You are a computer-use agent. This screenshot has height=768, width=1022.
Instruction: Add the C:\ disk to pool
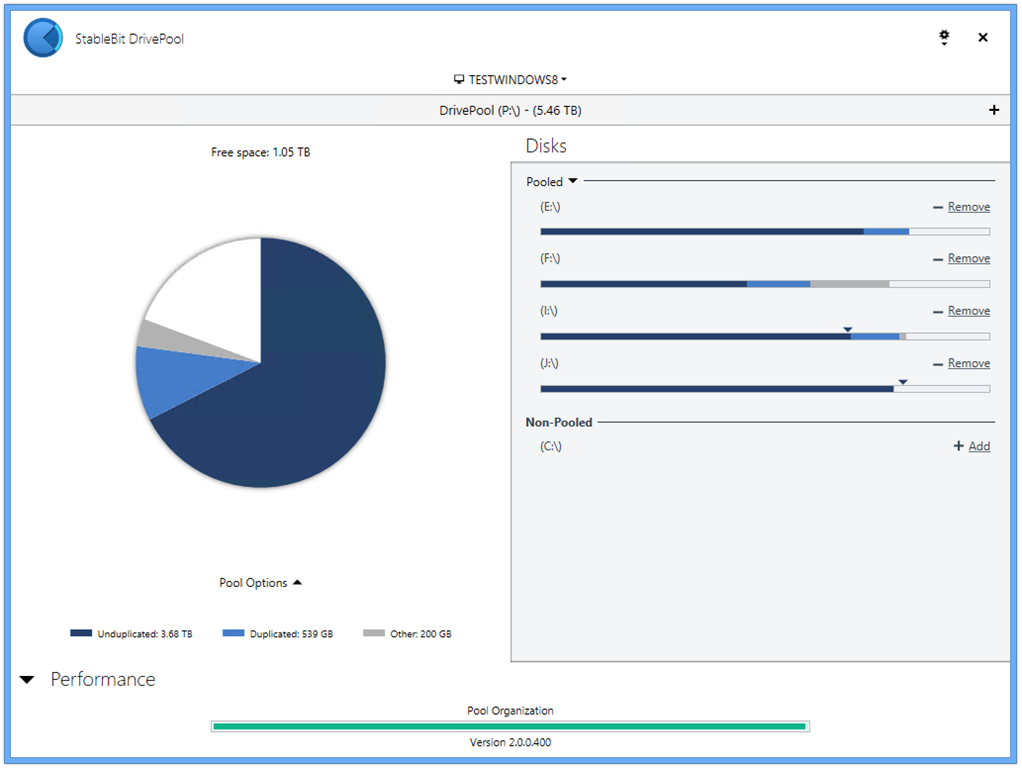[x=979, y=446]
